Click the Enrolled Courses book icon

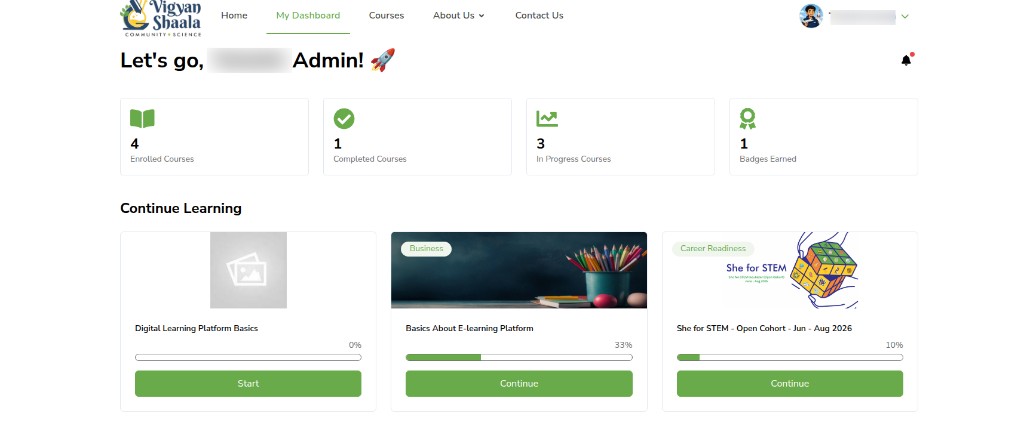[x=142, y=119]
